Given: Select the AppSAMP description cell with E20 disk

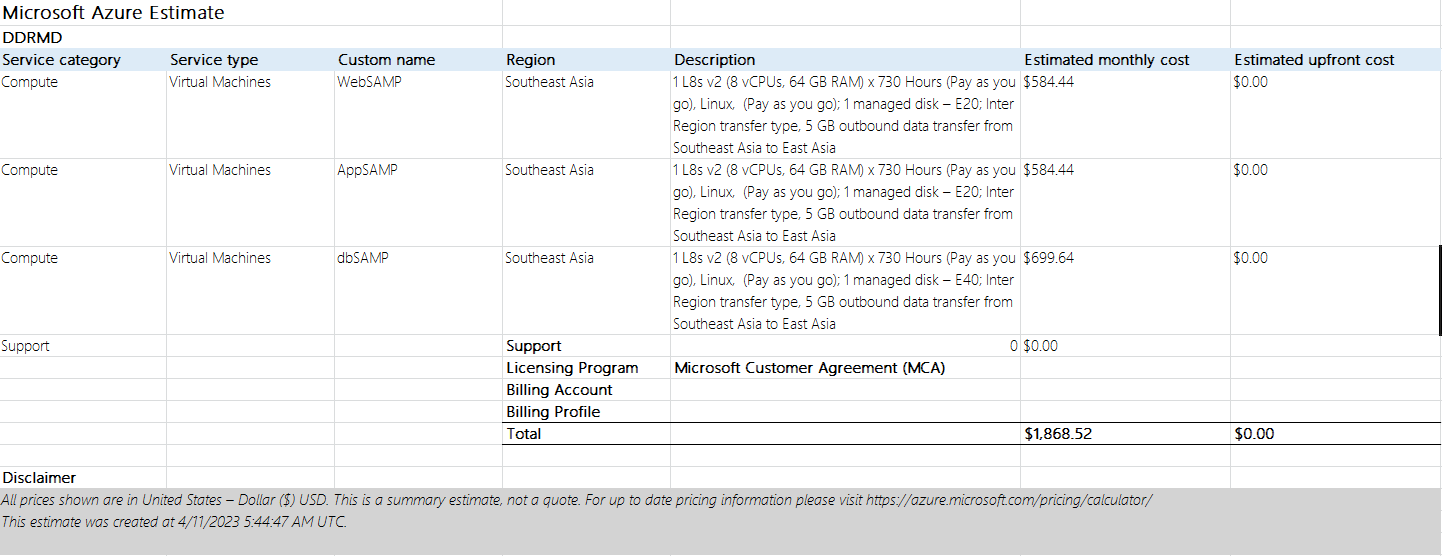Looking at the screenshot, I should click(x=844, y=203).
